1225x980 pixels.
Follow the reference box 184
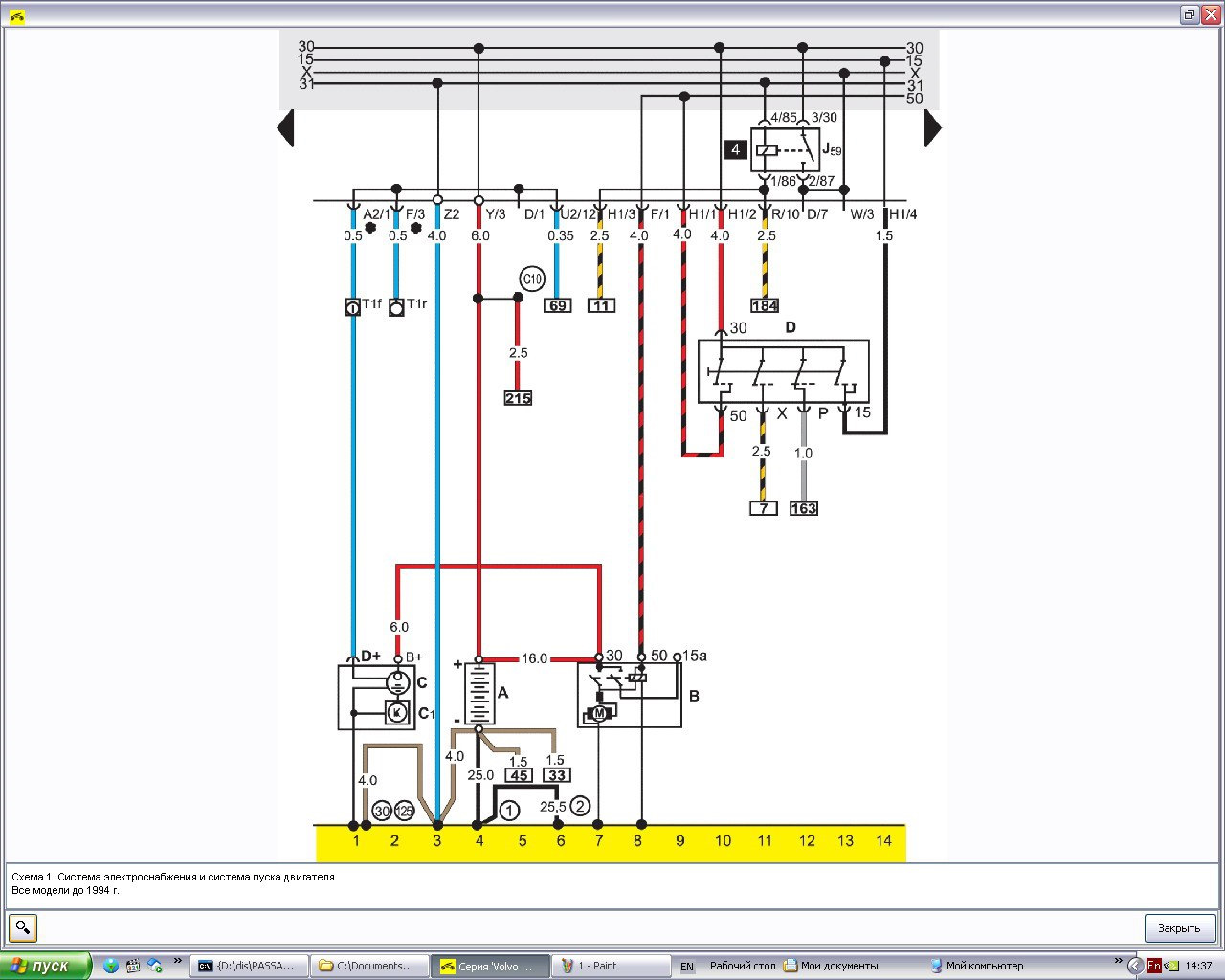(x=765, y=305)
